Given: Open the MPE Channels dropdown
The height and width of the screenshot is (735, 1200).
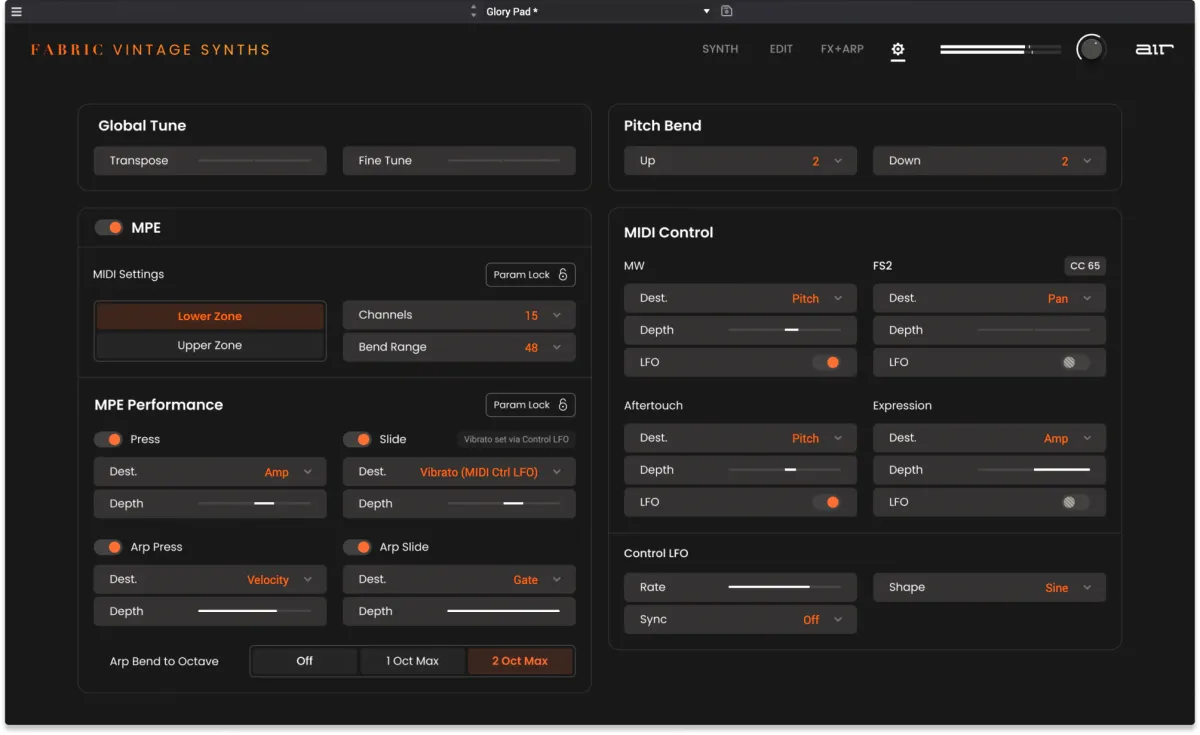Looking at the screenshot, I should coord(557,315).
